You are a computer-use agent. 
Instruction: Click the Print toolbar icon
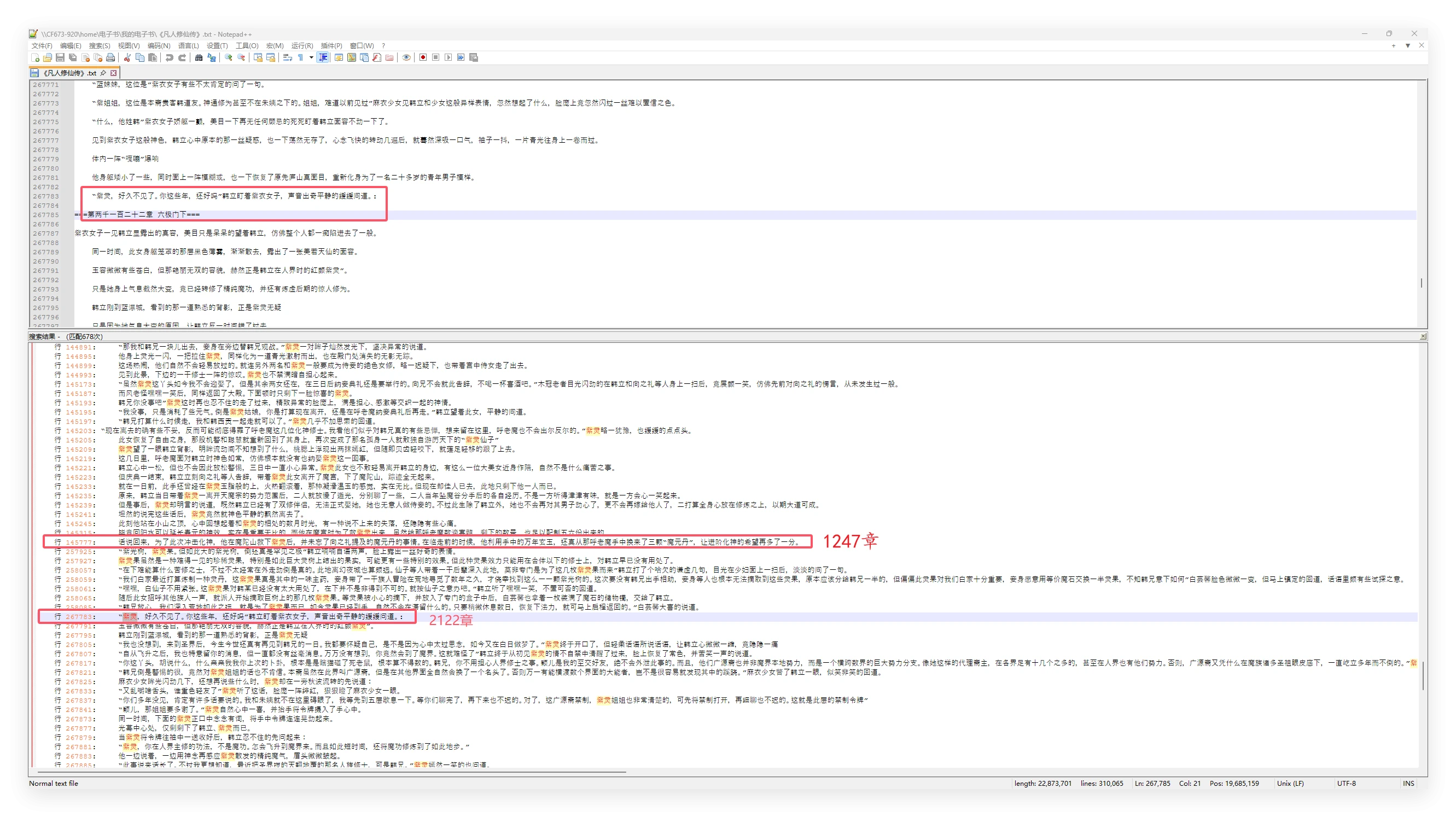(x=111, y=57)
